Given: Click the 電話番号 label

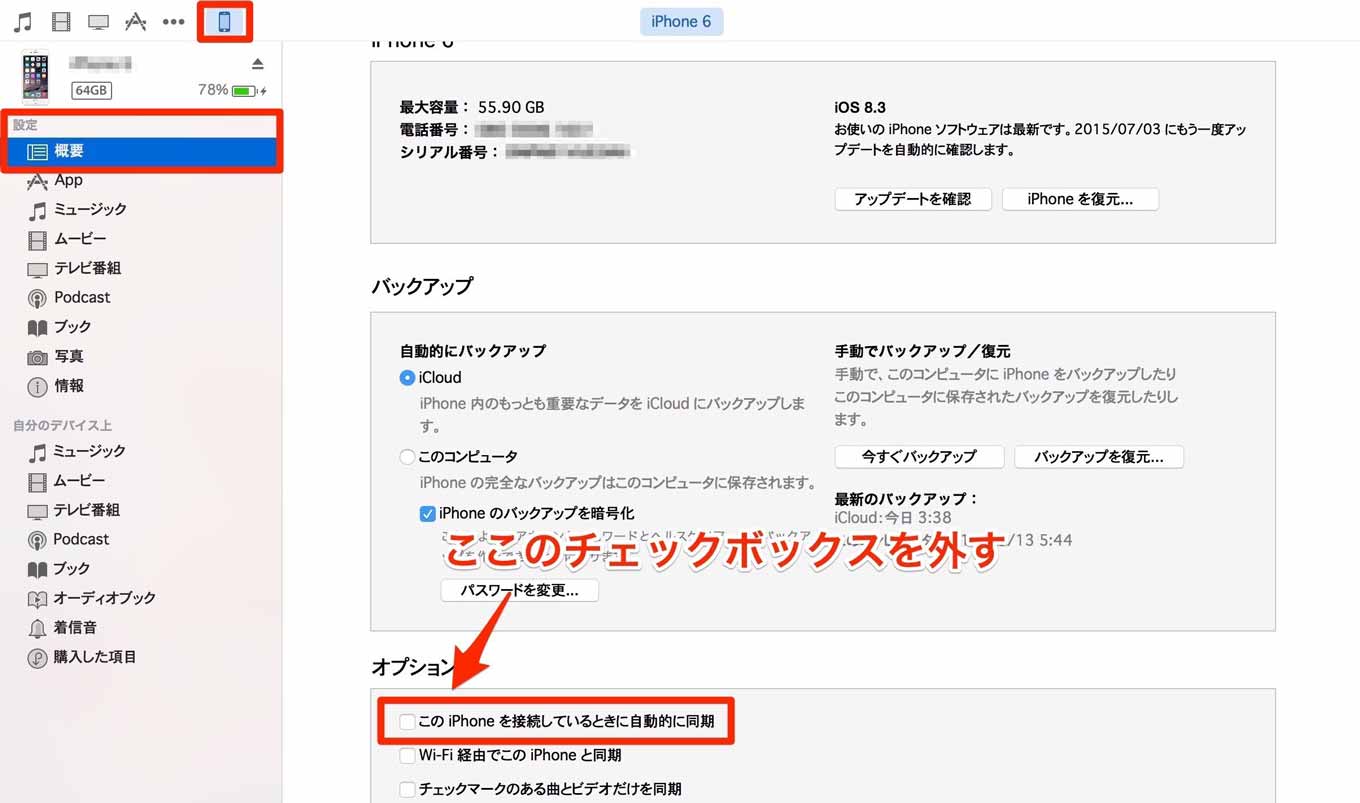Looking at the screenshot, I should 435,130.
